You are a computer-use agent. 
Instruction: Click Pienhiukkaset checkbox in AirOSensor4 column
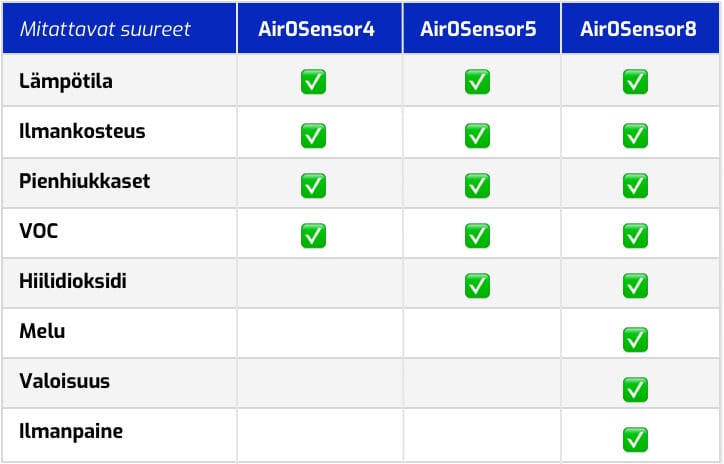pyautogui.click(x=314, y=184)
